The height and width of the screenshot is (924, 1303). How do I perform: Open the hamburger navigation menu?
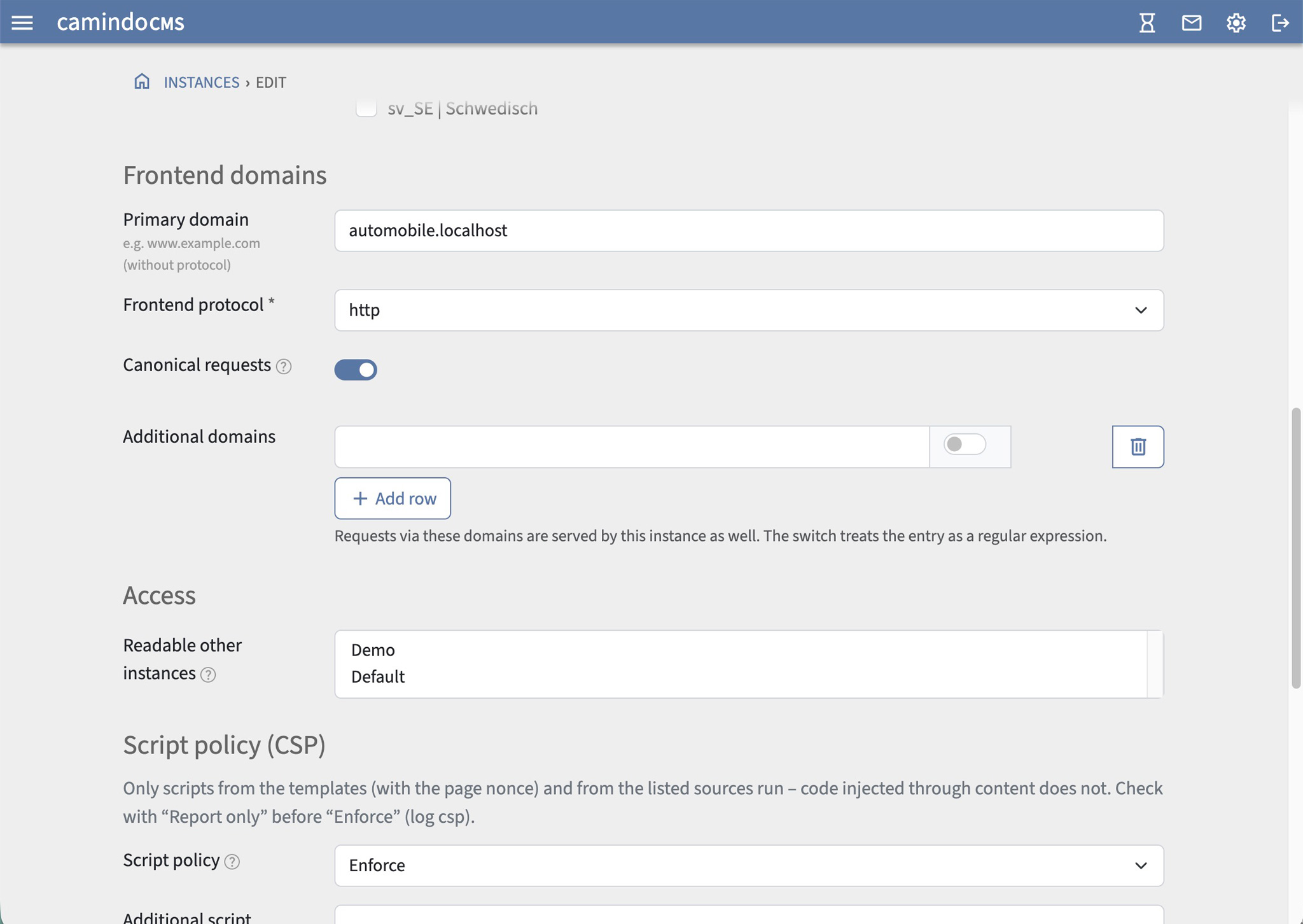click(22, 23)
